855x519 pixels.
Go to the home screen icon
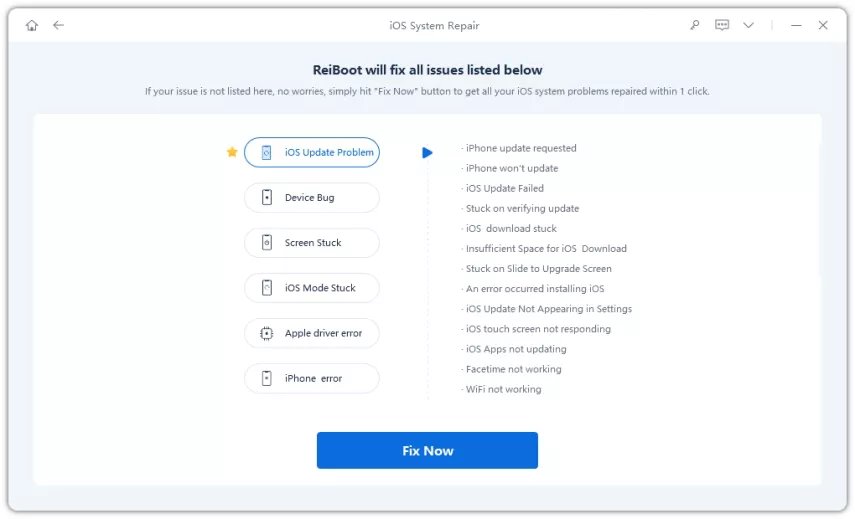32,25
